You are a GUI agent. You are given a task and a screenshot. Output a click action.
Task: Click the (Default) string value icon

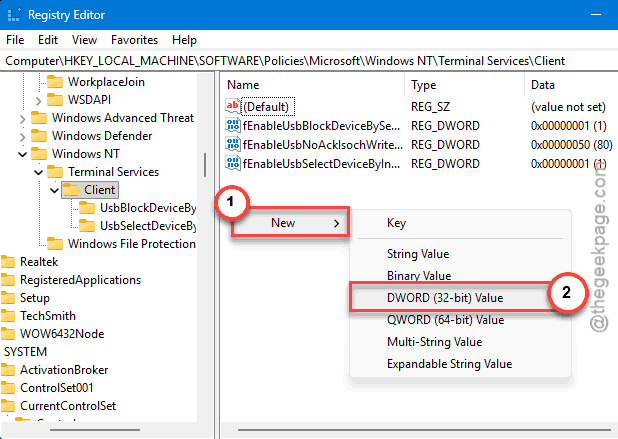pyautogui.click(x=233, y=106)
